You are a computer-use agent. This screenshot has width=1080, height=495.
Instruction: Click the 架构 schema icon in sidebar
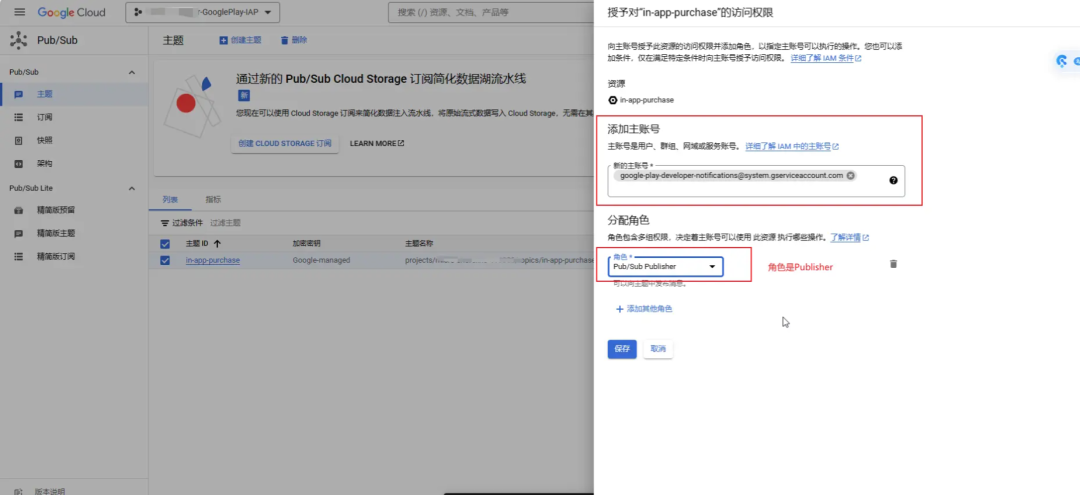tap(19, 164)
